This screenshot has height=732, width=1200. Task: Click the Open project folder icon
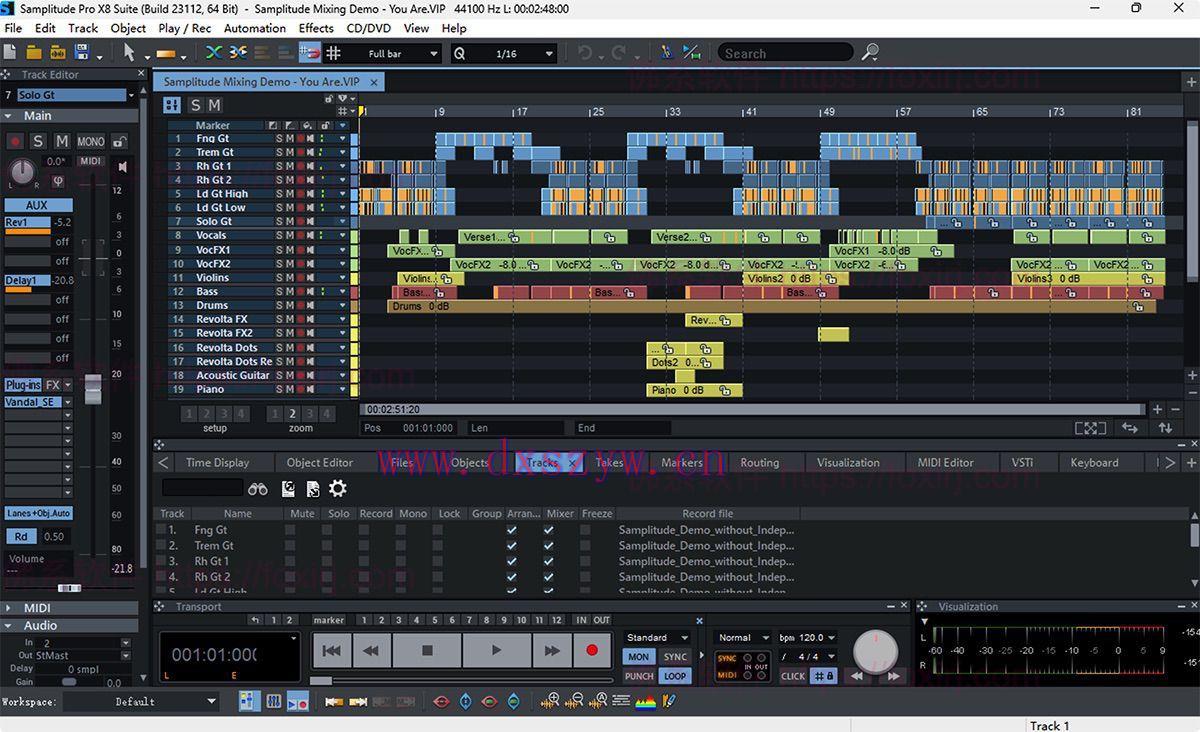tap(34, 52)
